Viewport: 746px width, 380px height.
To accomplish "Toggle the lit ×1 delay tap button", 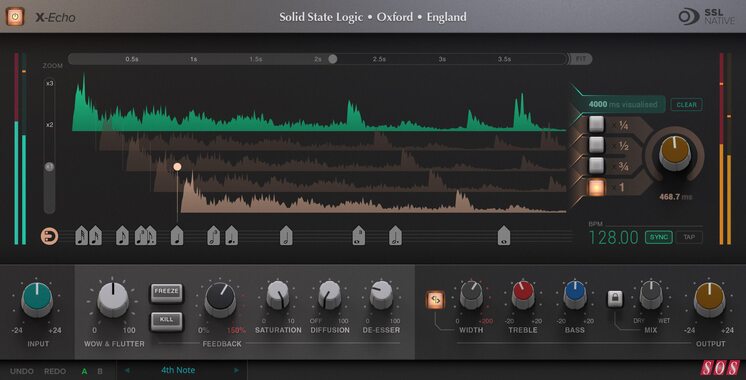I will tap(596, 187).
